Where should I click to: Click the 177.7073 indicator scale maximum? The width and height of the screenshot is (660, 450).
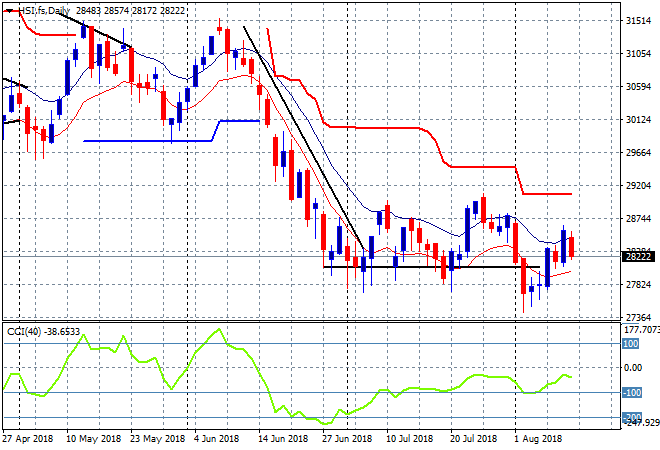[x=641, y=330]
